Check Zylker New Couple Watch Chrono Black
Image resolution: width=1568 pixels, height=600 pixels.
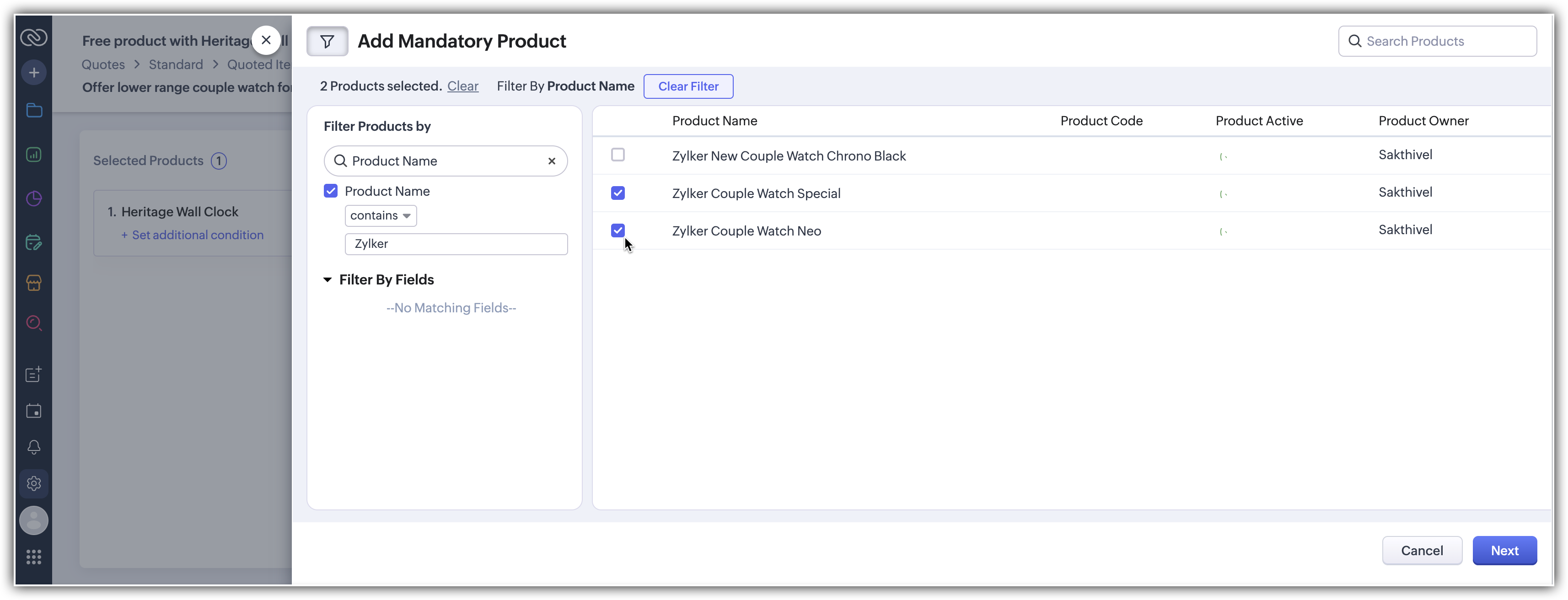point(618,155)
